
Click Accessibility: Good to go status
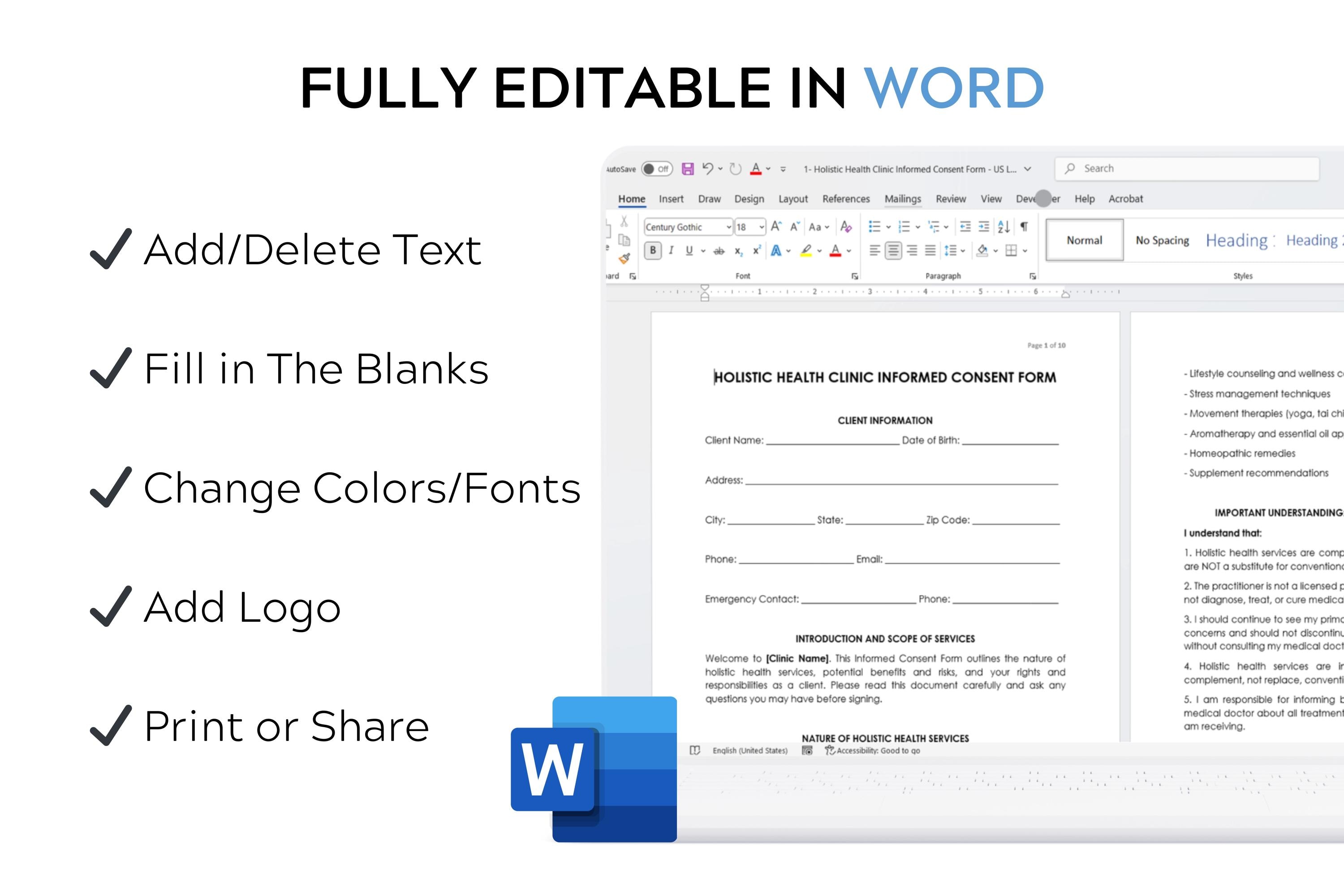pyautogui.click(x=873, y=750)
